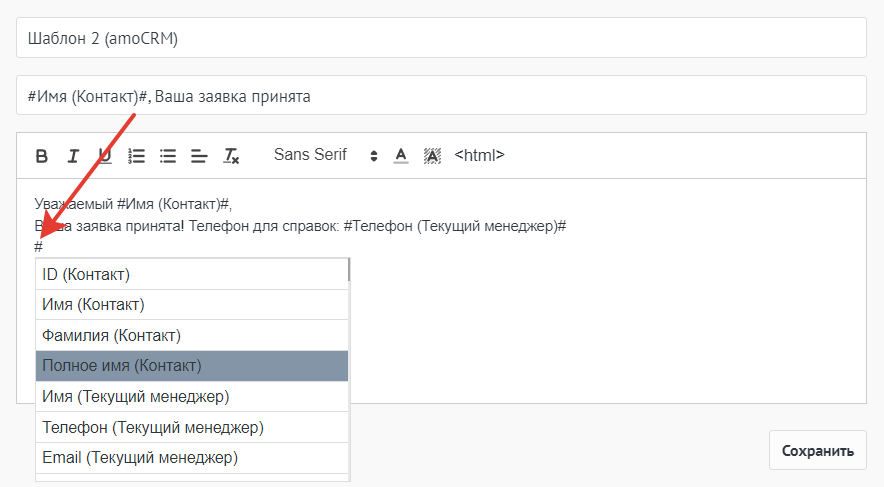The height and width of the screenshot is (487, 884).
Task: Open the text alignment option
Action: [199, 156]
